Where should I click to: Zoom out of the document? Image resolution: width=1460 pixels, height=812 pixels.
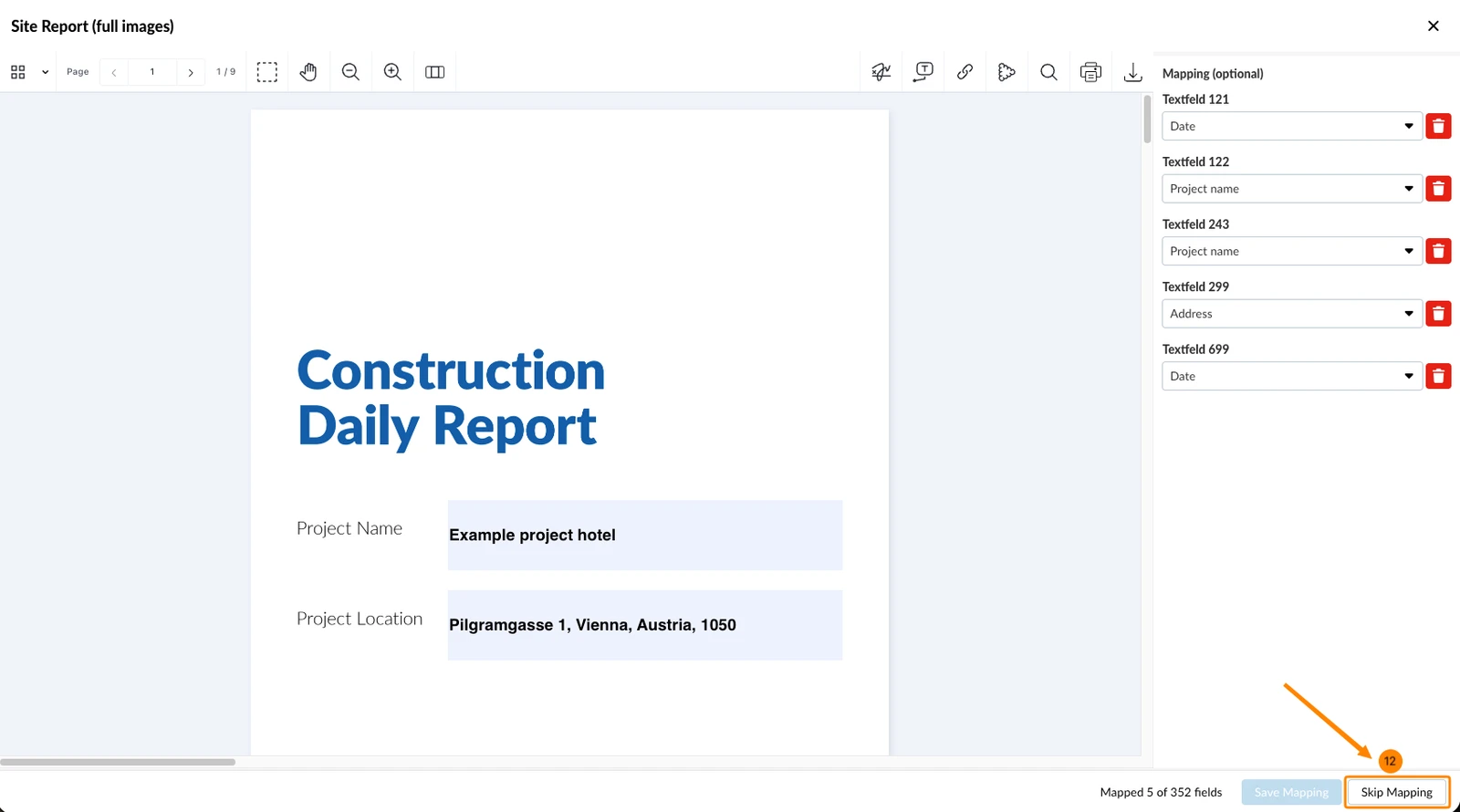click(350, 72)
